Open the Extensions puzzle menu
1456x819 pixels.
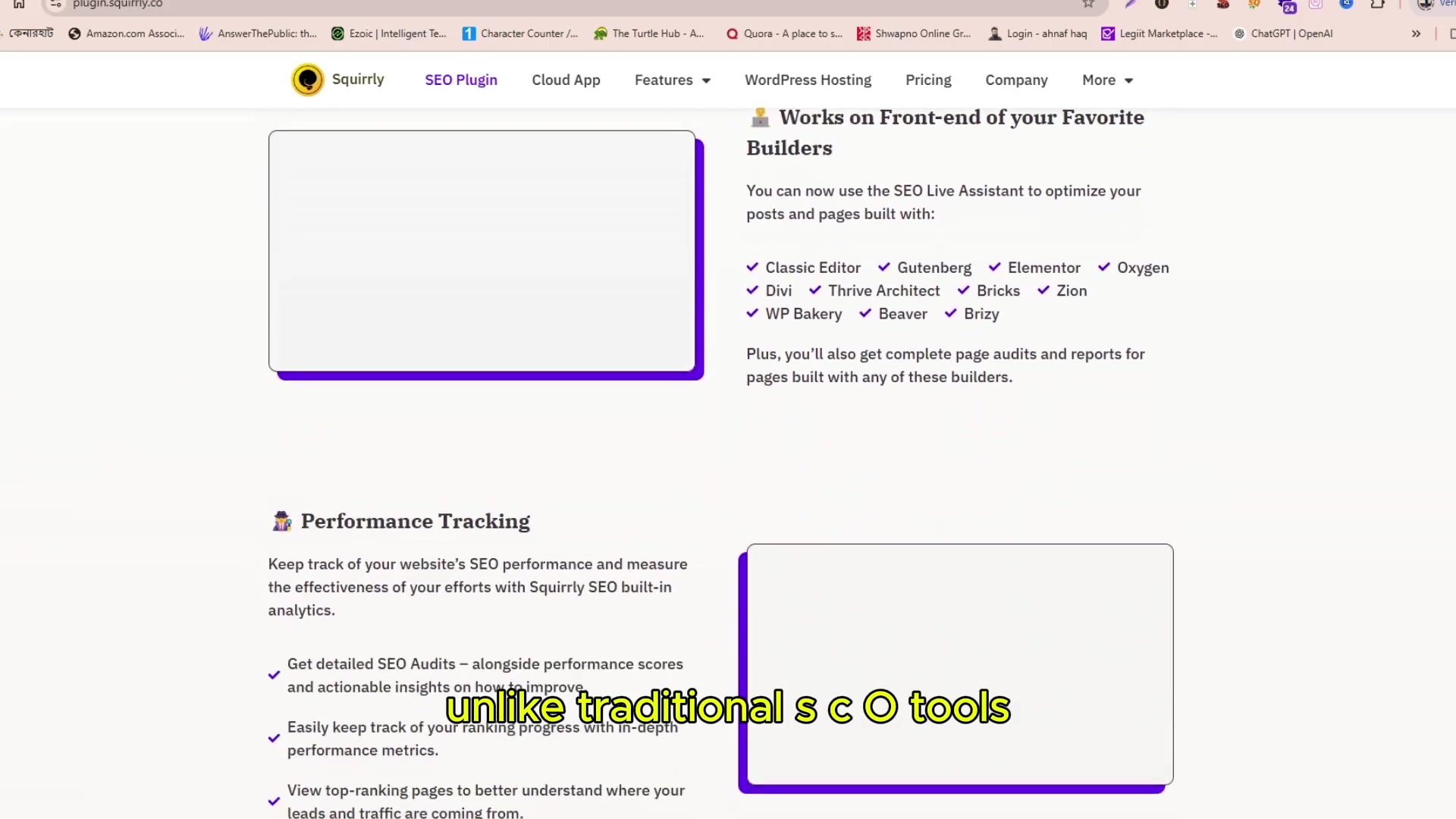[1378, 4]
